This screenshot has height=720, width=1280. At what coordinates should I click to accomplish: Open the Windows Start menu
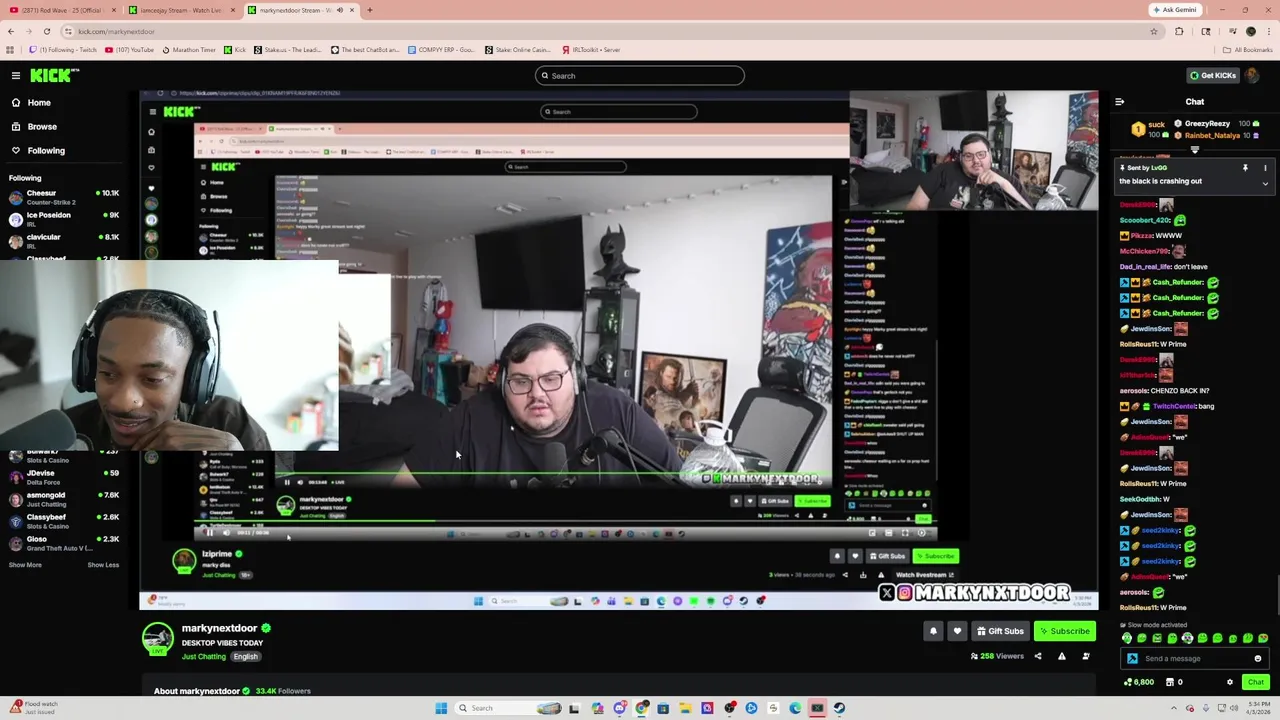[x=441, y=708]
